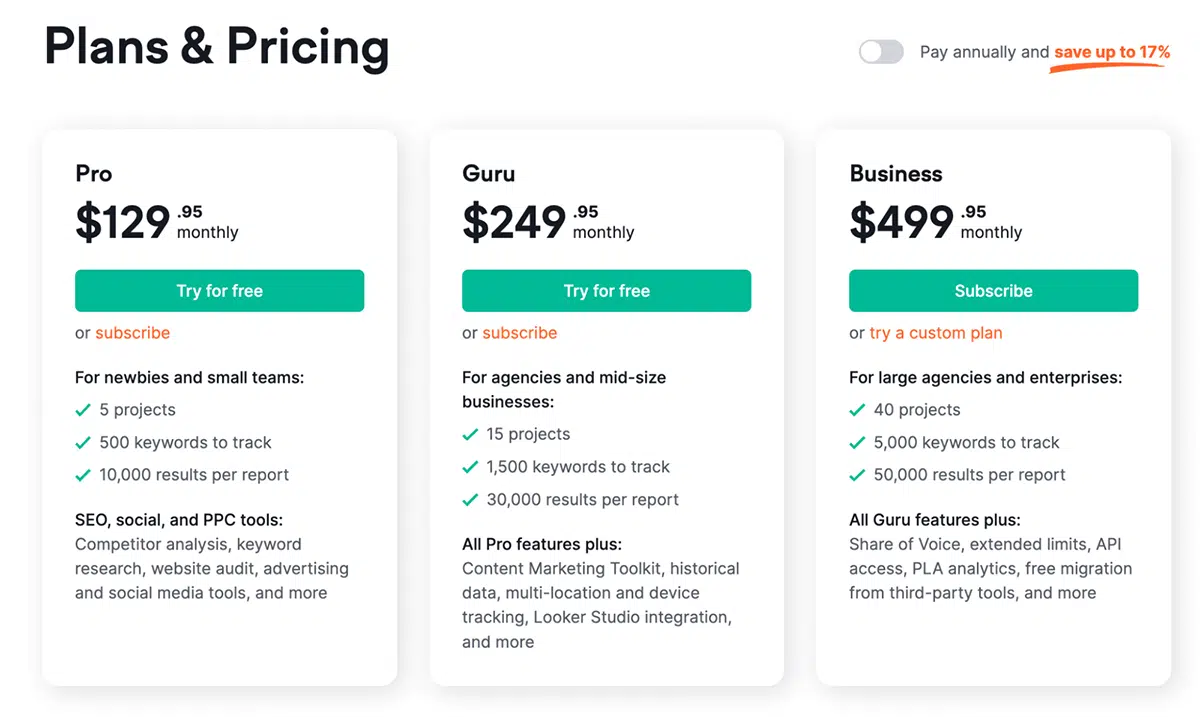Click the Plans & Pricing heading
The height and width of the screenshot is (717, 1200).
217,47
